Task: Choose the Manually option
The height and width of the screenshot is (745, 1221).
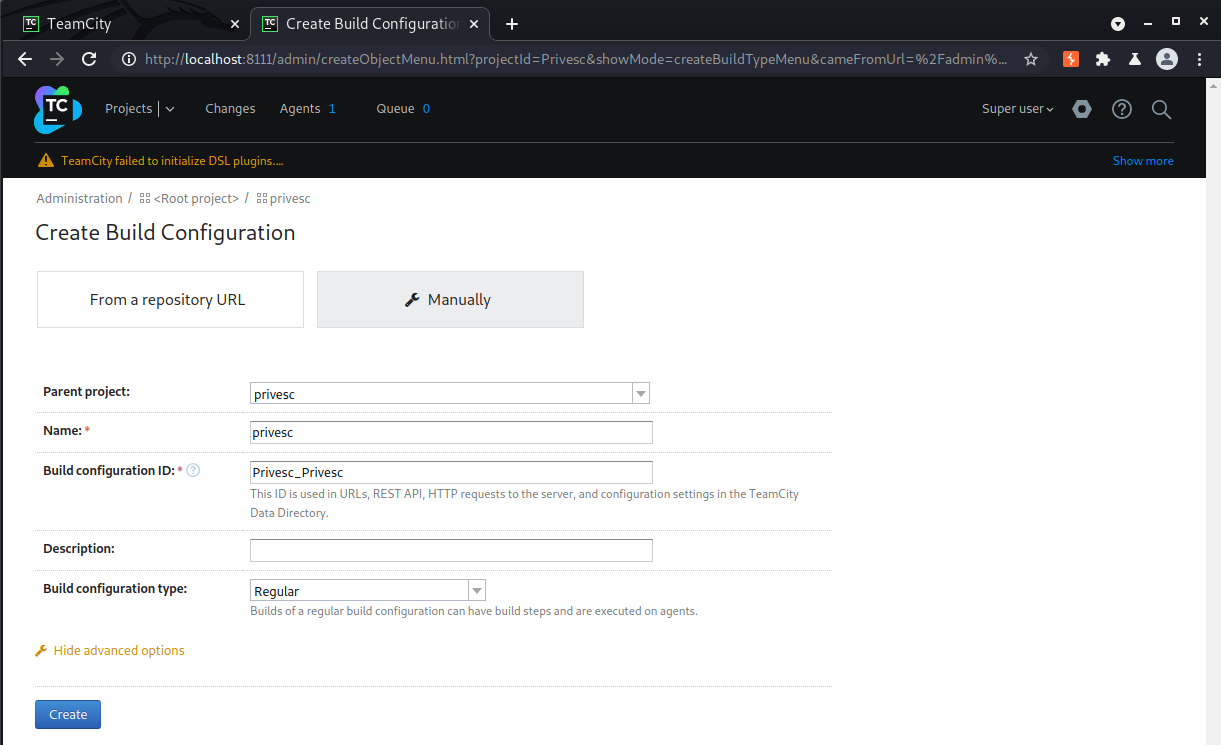Action: coord(450,299)
